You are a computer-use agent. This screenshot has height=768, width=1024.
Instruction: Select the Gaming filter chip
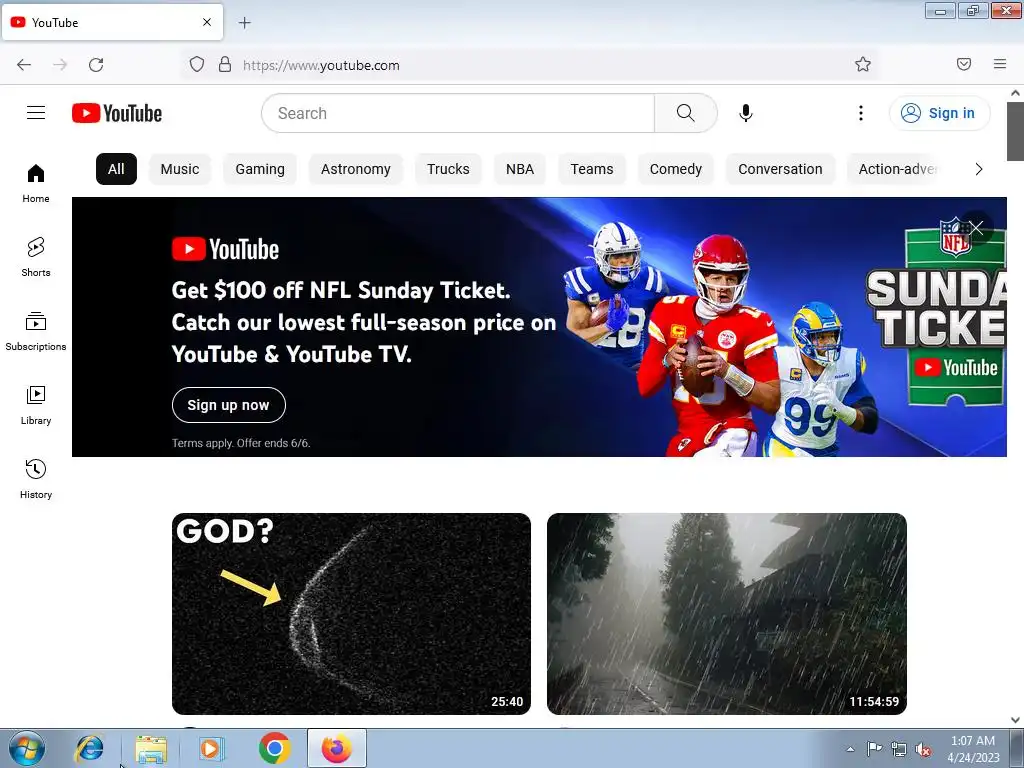[x=260, y=169]
